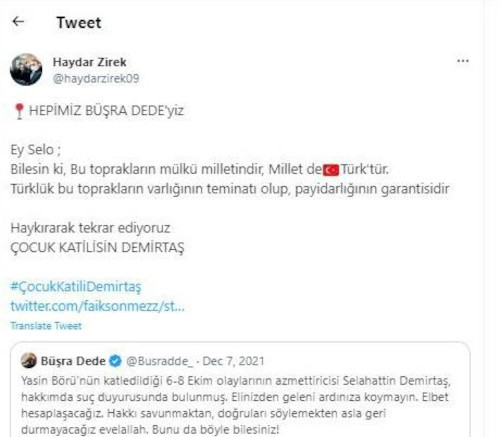500x437 pixels.
Task: Click the 'Ey Selo ;' text line
Action: pos(36,150)
